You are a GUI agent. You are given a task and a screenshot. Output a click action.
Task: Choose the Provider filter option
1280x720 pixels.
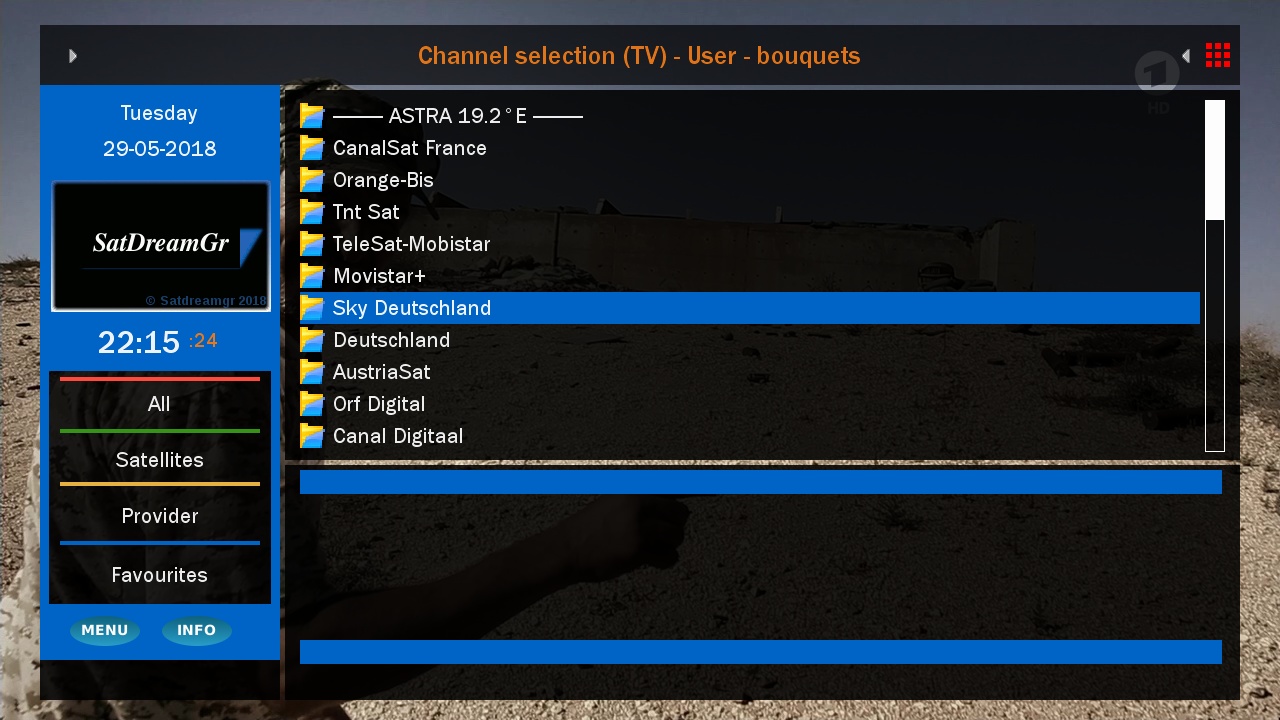click(159, 516)
